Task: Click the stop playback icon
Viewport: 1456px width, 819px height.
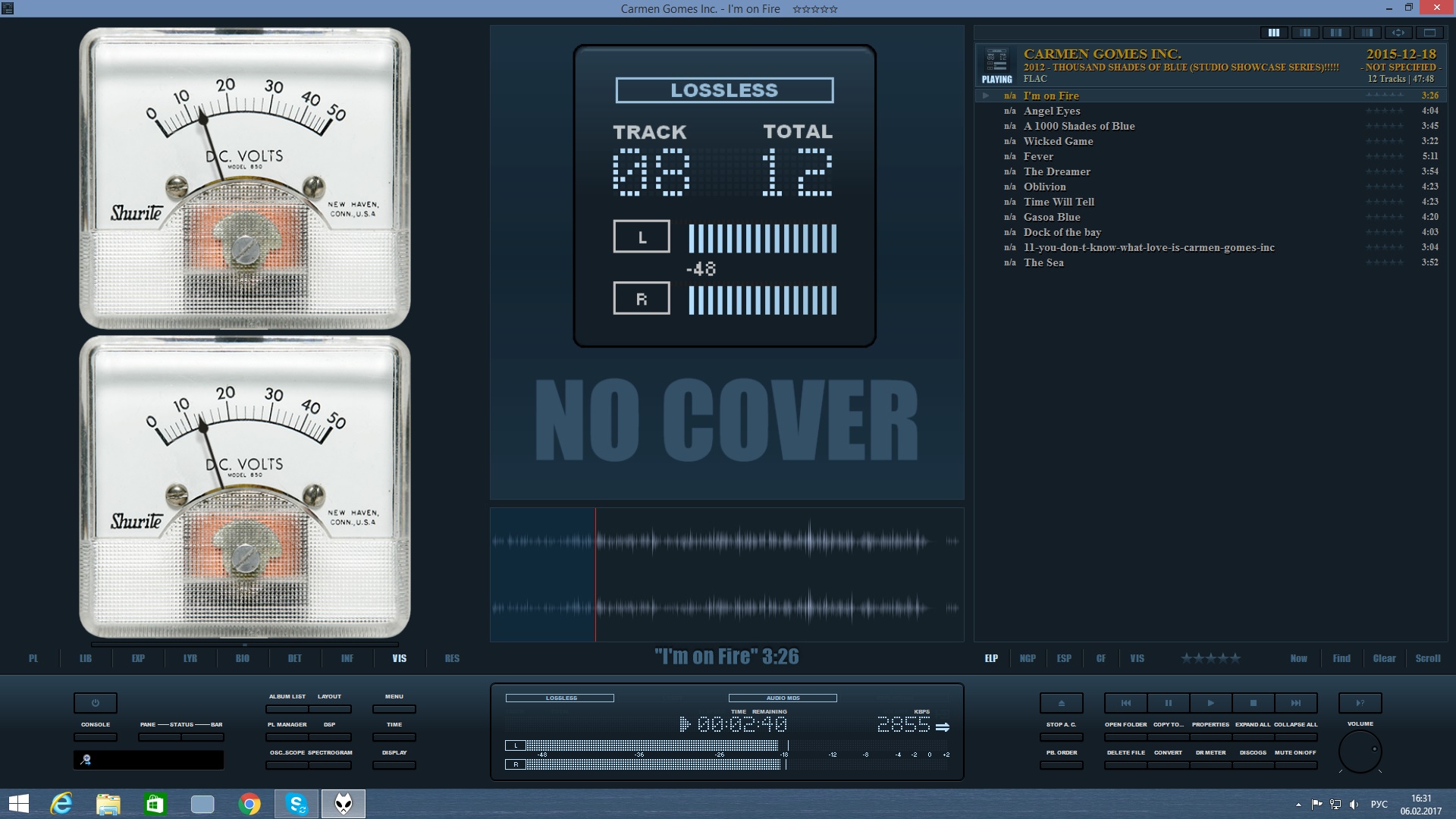Action: (1253, 703)
